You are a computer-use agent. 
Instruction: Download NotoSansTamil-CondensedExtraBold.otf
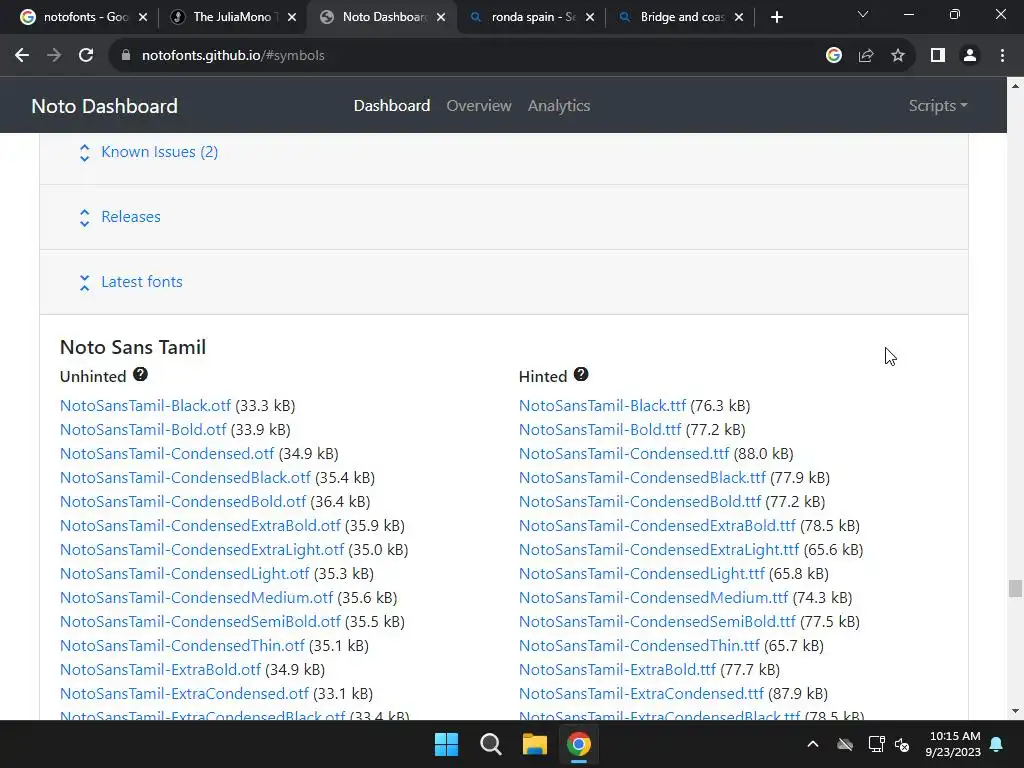coord(200,526)
